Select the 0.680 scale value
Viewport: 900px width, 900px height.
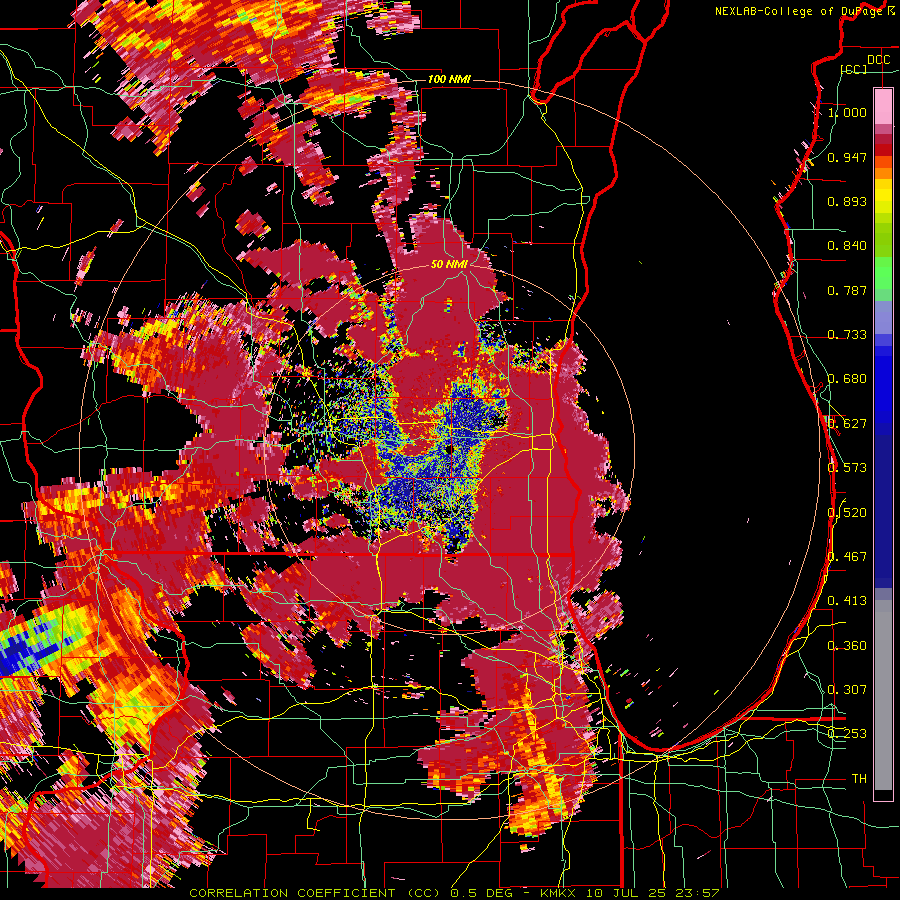click(847, 379)
